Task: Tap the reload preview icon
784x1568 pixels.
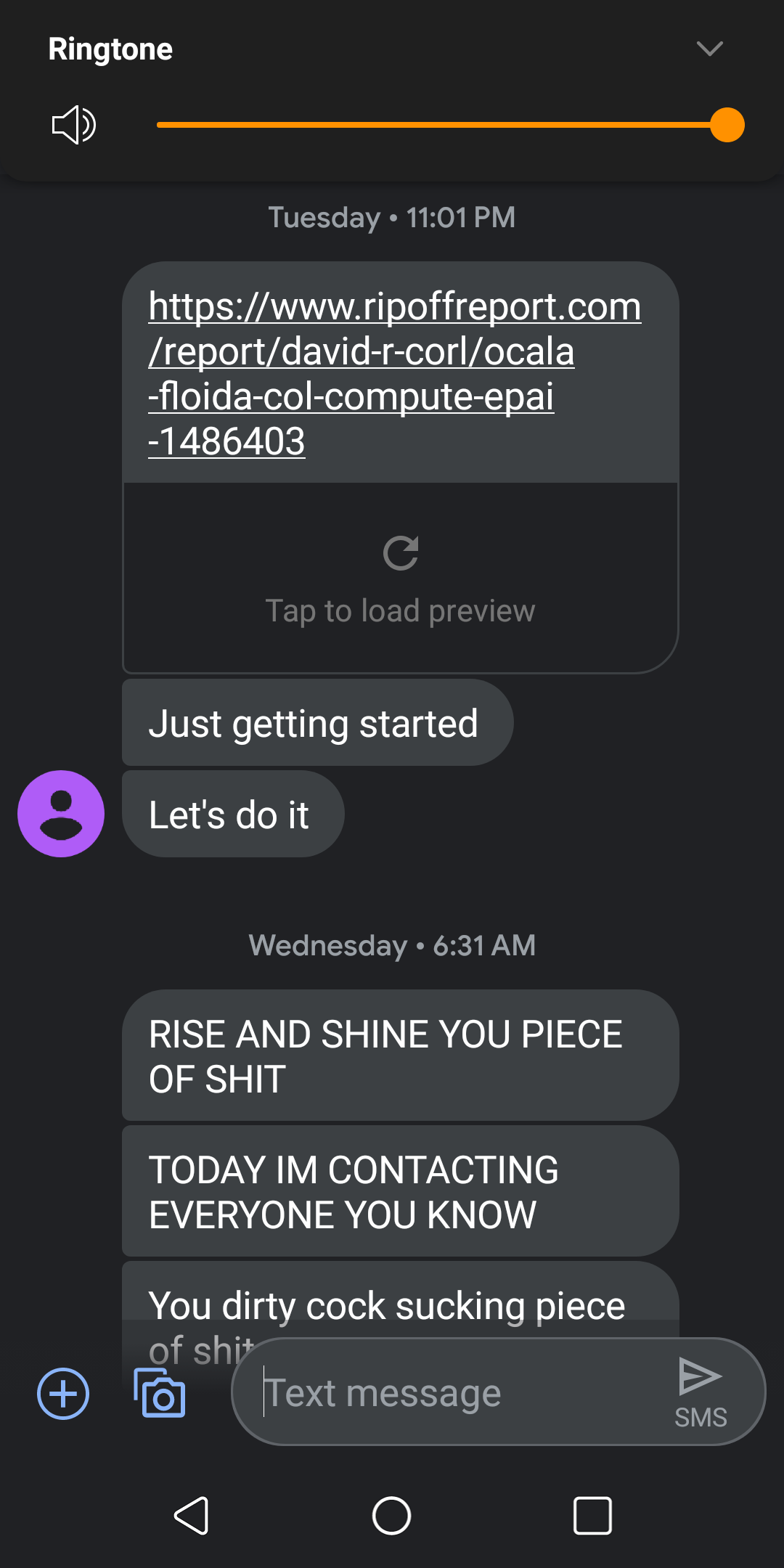Action: [401, 553]
